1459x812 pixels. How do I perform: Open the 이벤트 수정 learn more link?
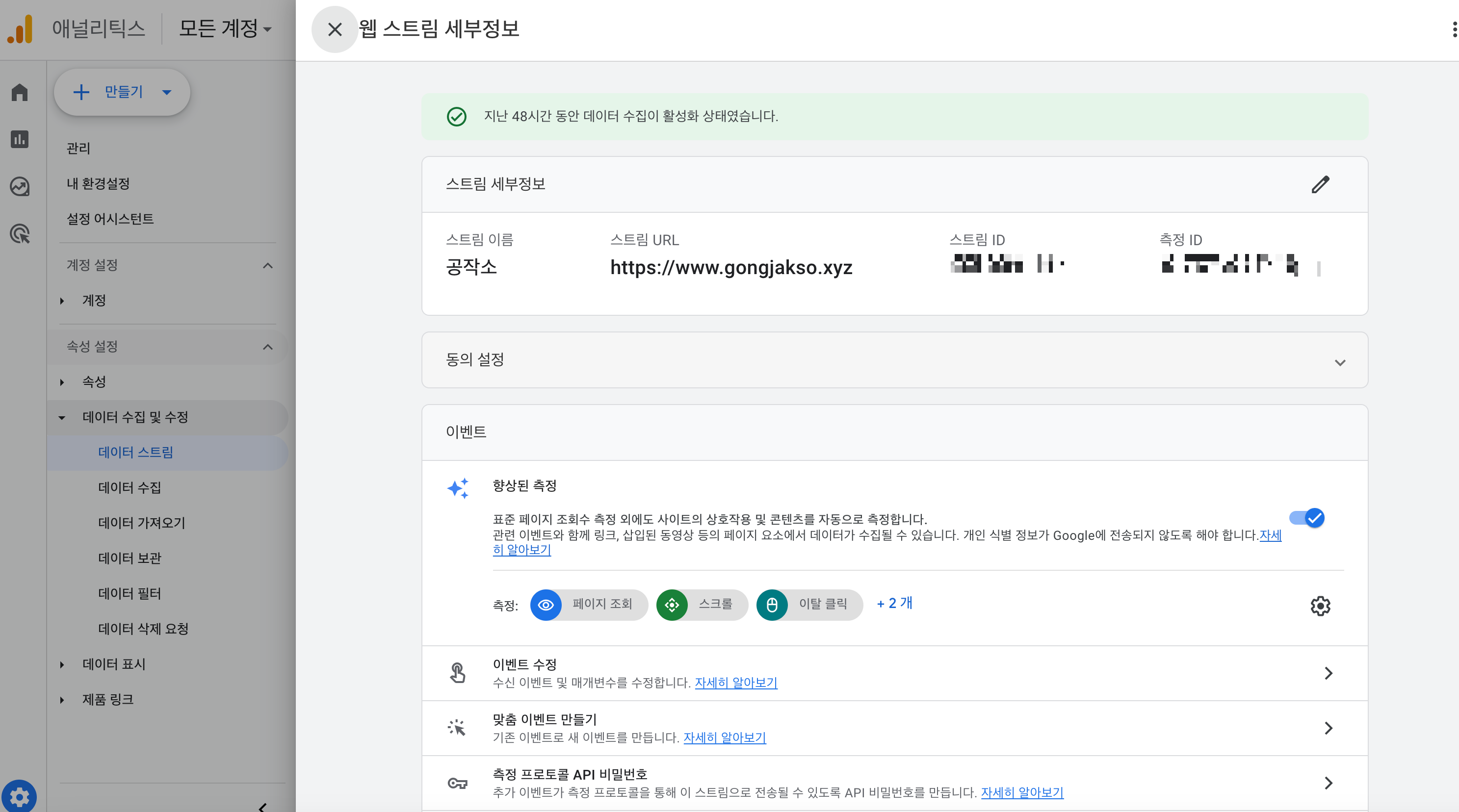(736, 683)
